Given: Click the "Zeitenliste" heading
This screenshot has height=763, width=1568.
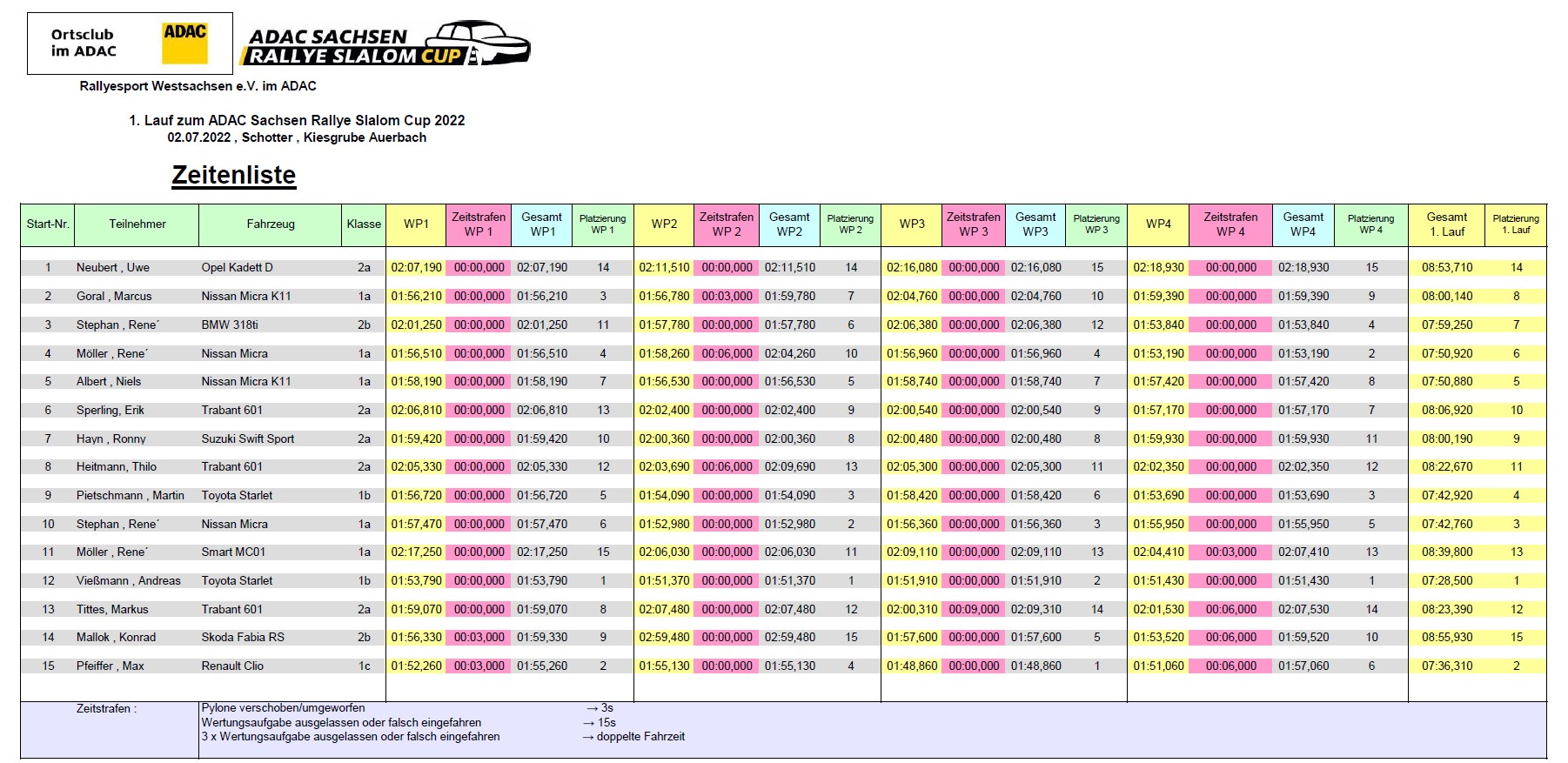Looking at the screenshot, I should point(234,175).
